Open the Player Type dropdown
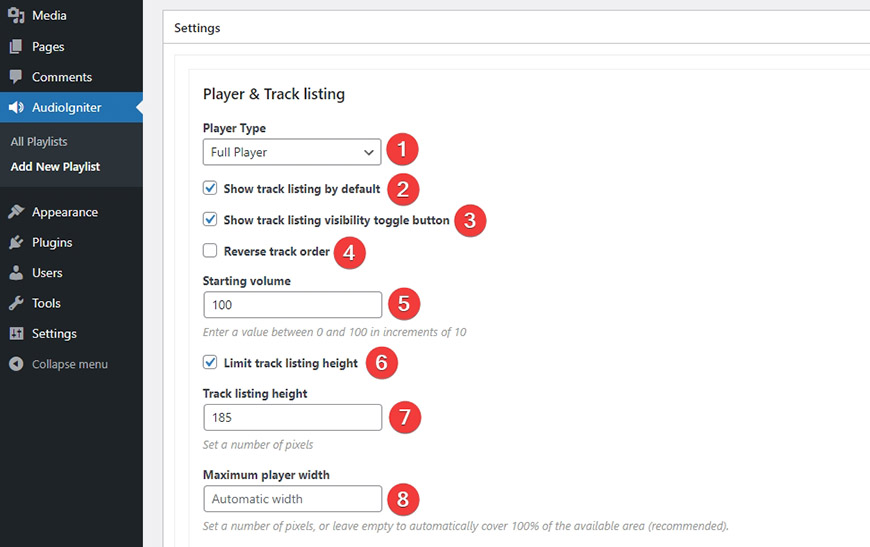The height and width of the screenshot is (547, 870). tap(292, 152)
